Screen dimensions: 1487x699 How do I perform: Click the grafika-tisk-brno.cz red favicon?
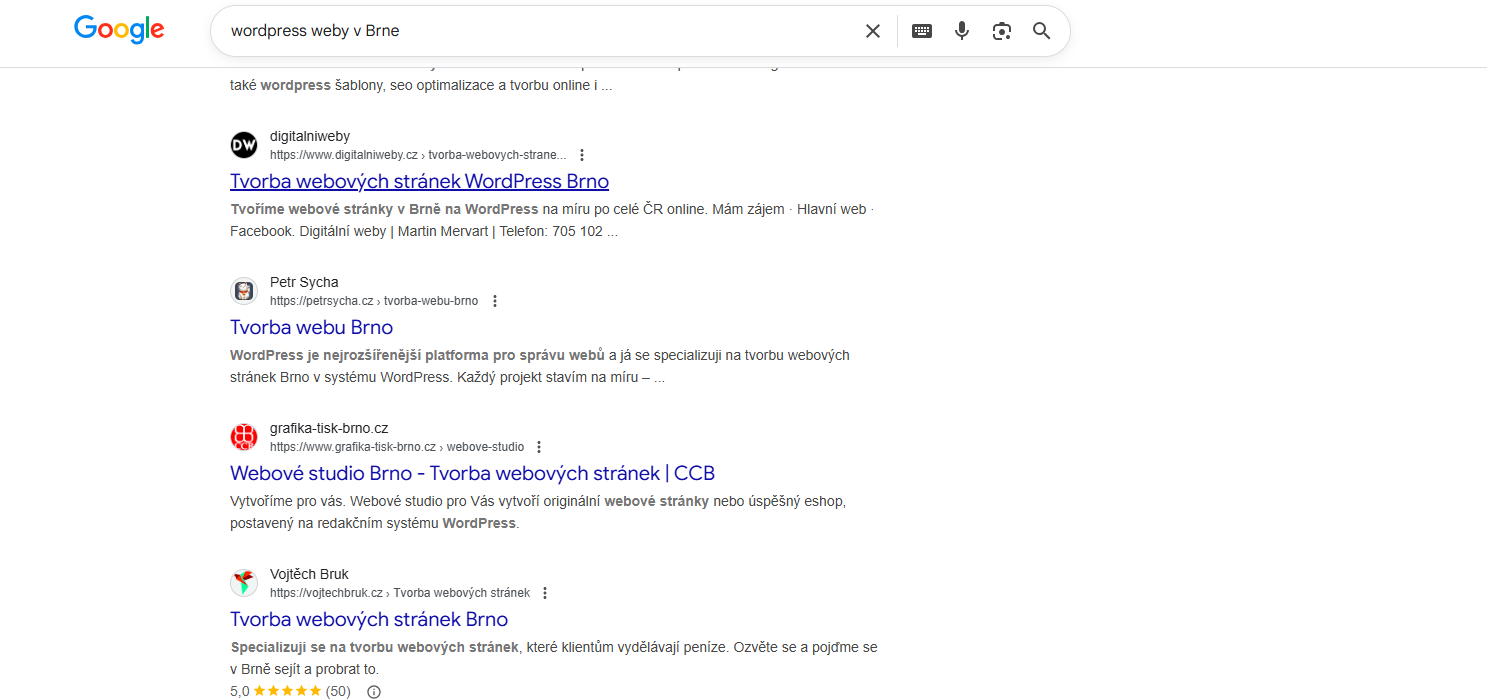[x=244, y=437]
